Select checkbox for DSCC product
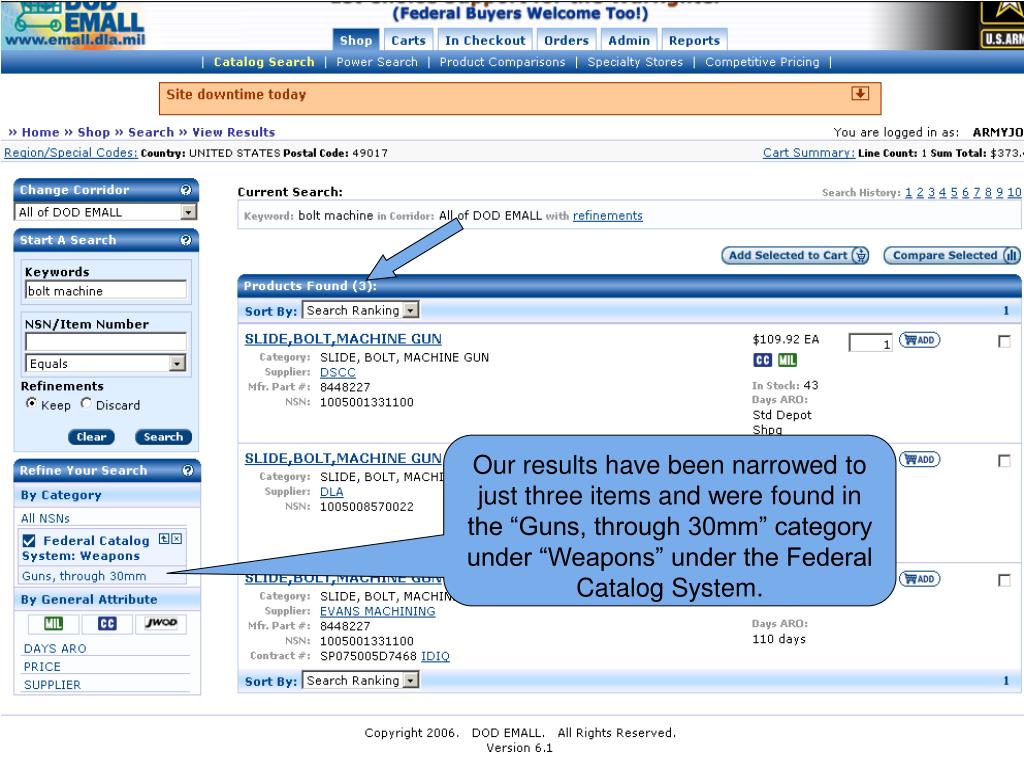Image resolution: width=1024 pixels, height=768 pixels. pyautogui.click(x=1004, y=342)
